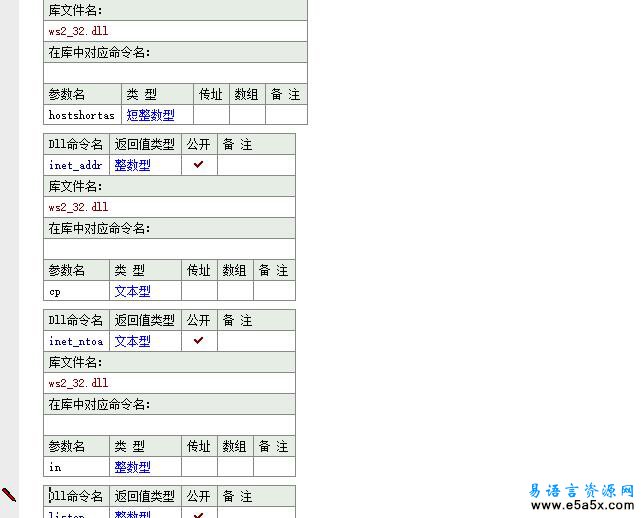The width and height of the screenshot is (643, 518).
Task: Click 数组 header in cp parameter table
Action: [x=235, y=270]
